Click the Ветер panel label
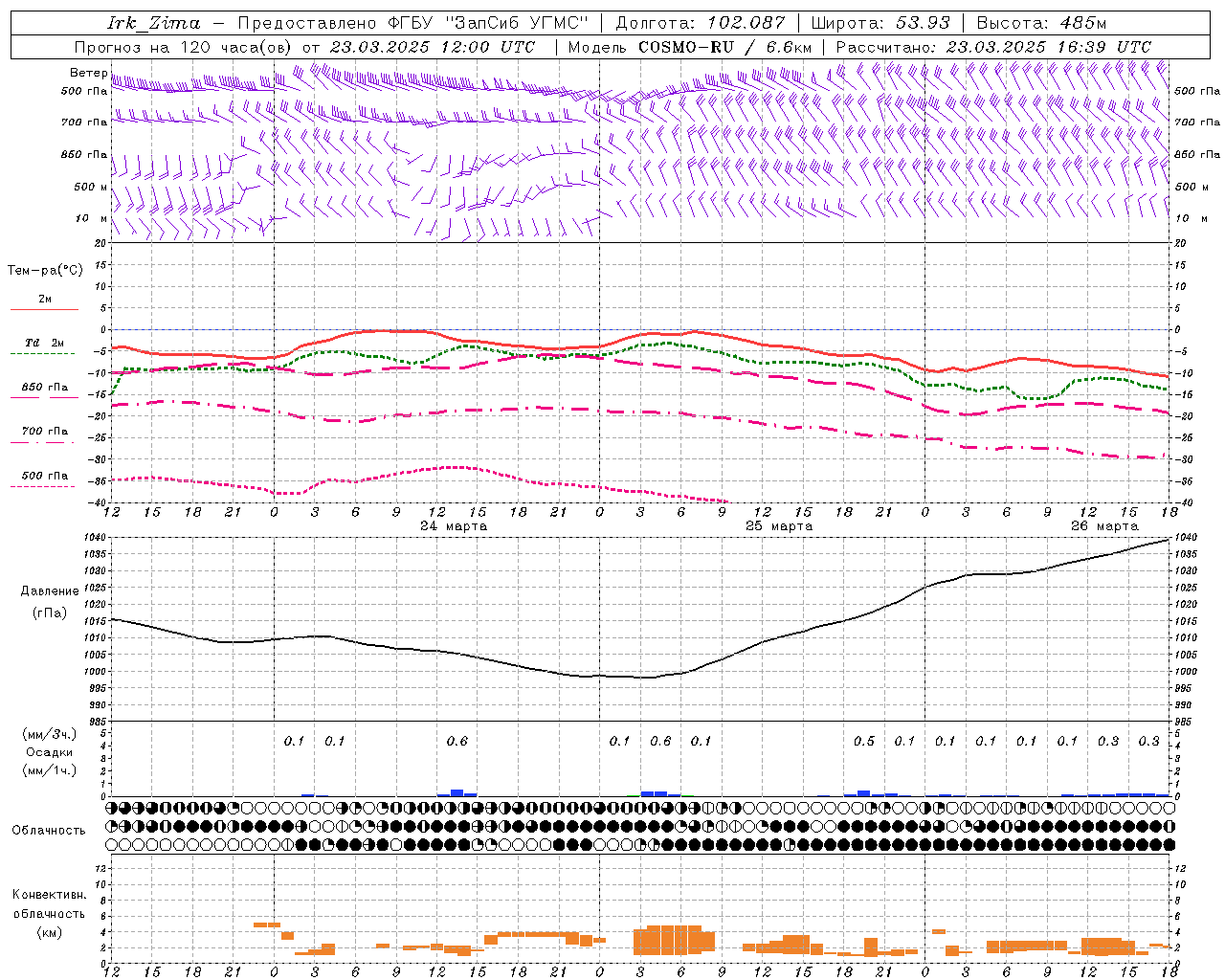1225x980 pixels. tap(88, 73)
